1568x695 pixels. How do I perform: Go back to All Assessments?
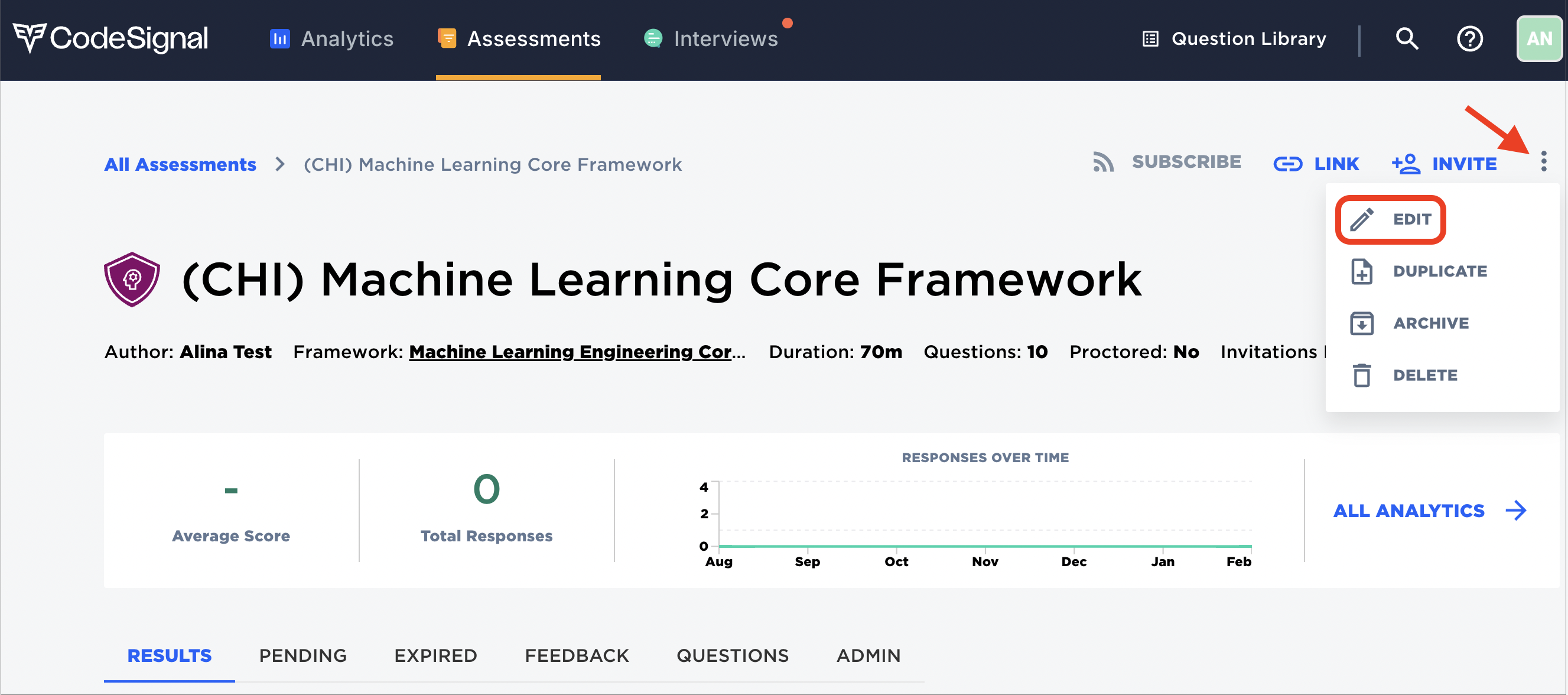(180, 164)
